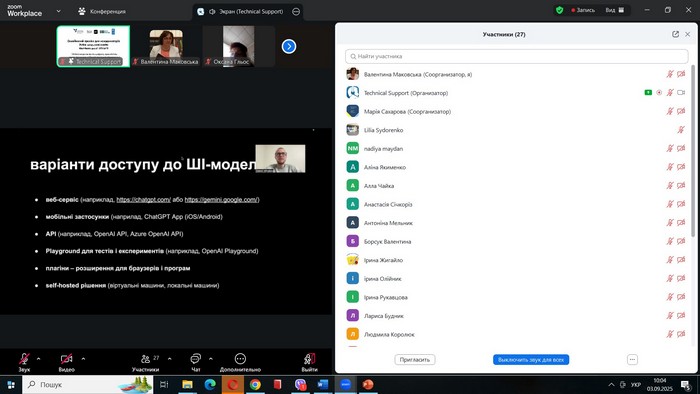Expand audio options arrow next to Звук
Viewport: 700px width, 394px height.
pos(38,358)
